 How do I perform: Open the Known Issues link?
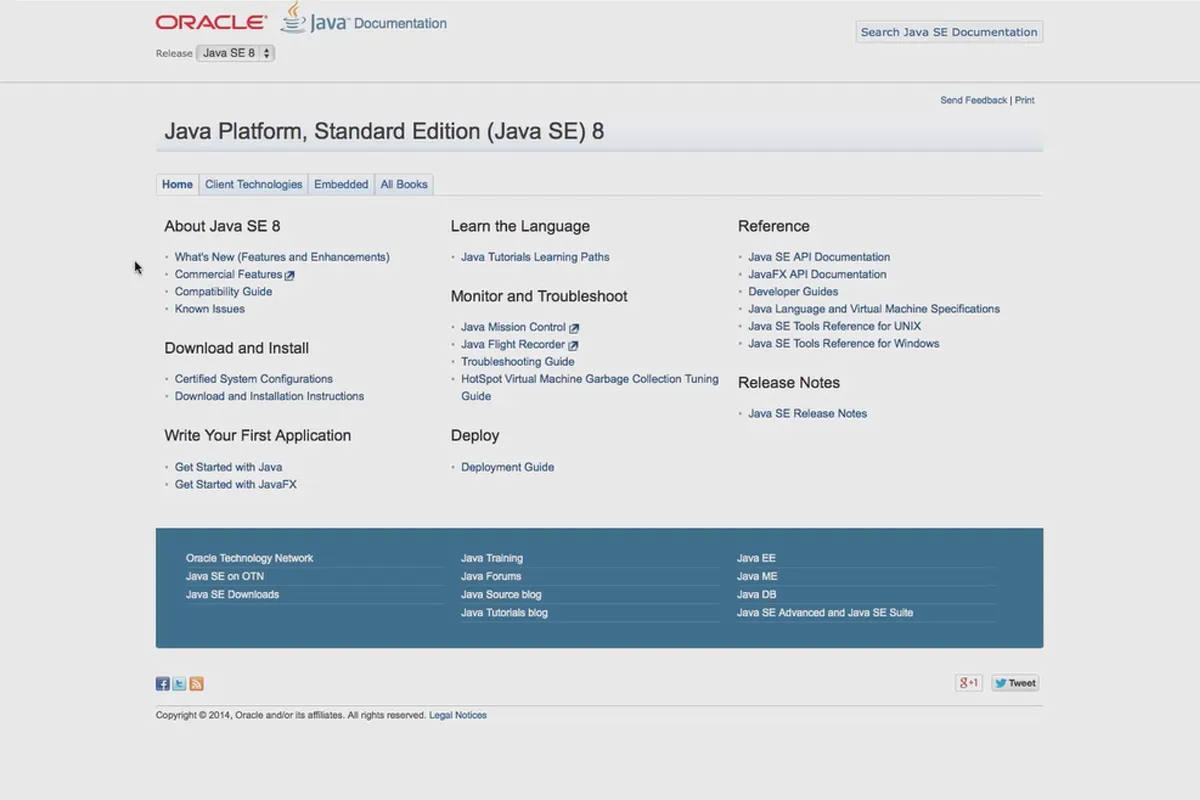(x=210, y=309)
